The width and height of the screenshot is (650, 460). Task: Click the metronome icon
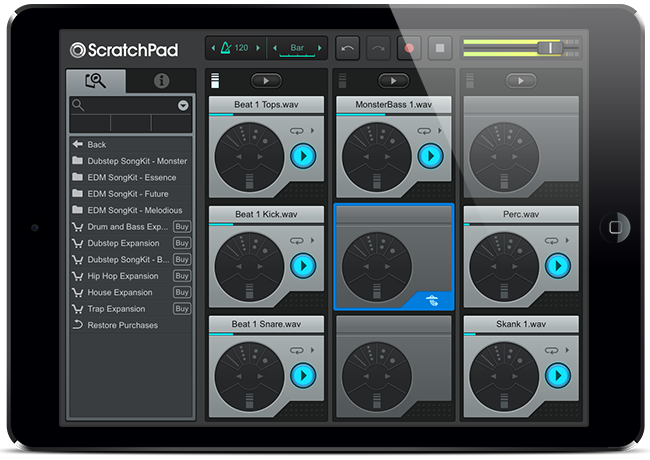[x=226, y=48]
